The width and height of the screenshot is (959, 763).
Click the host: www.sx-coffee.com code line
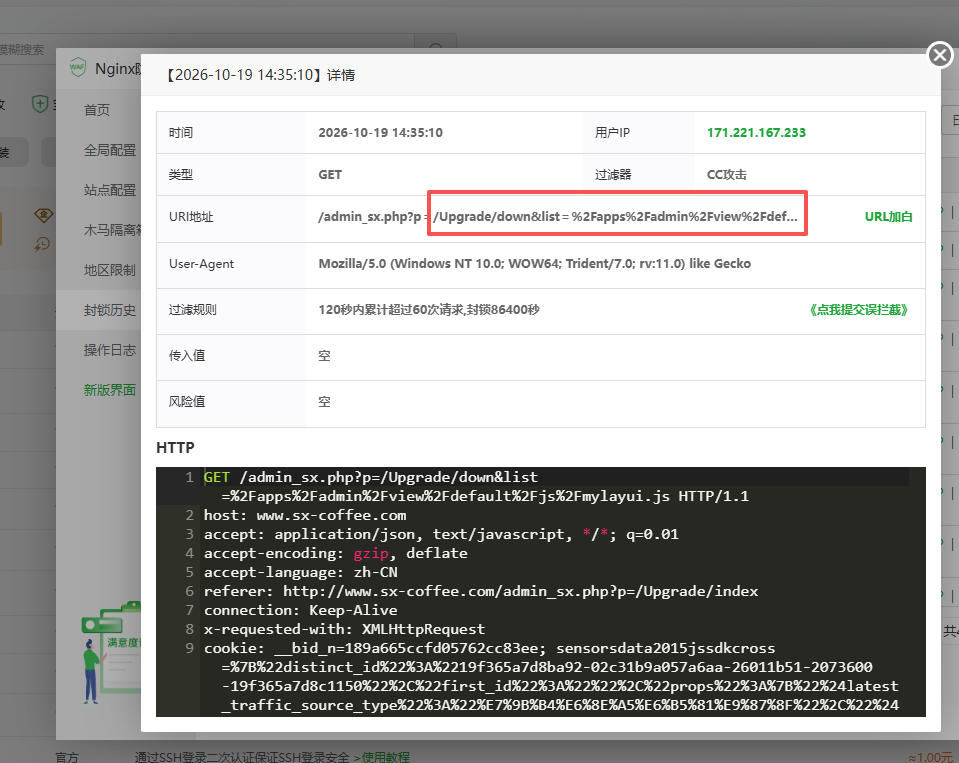(x=305, y=515)
